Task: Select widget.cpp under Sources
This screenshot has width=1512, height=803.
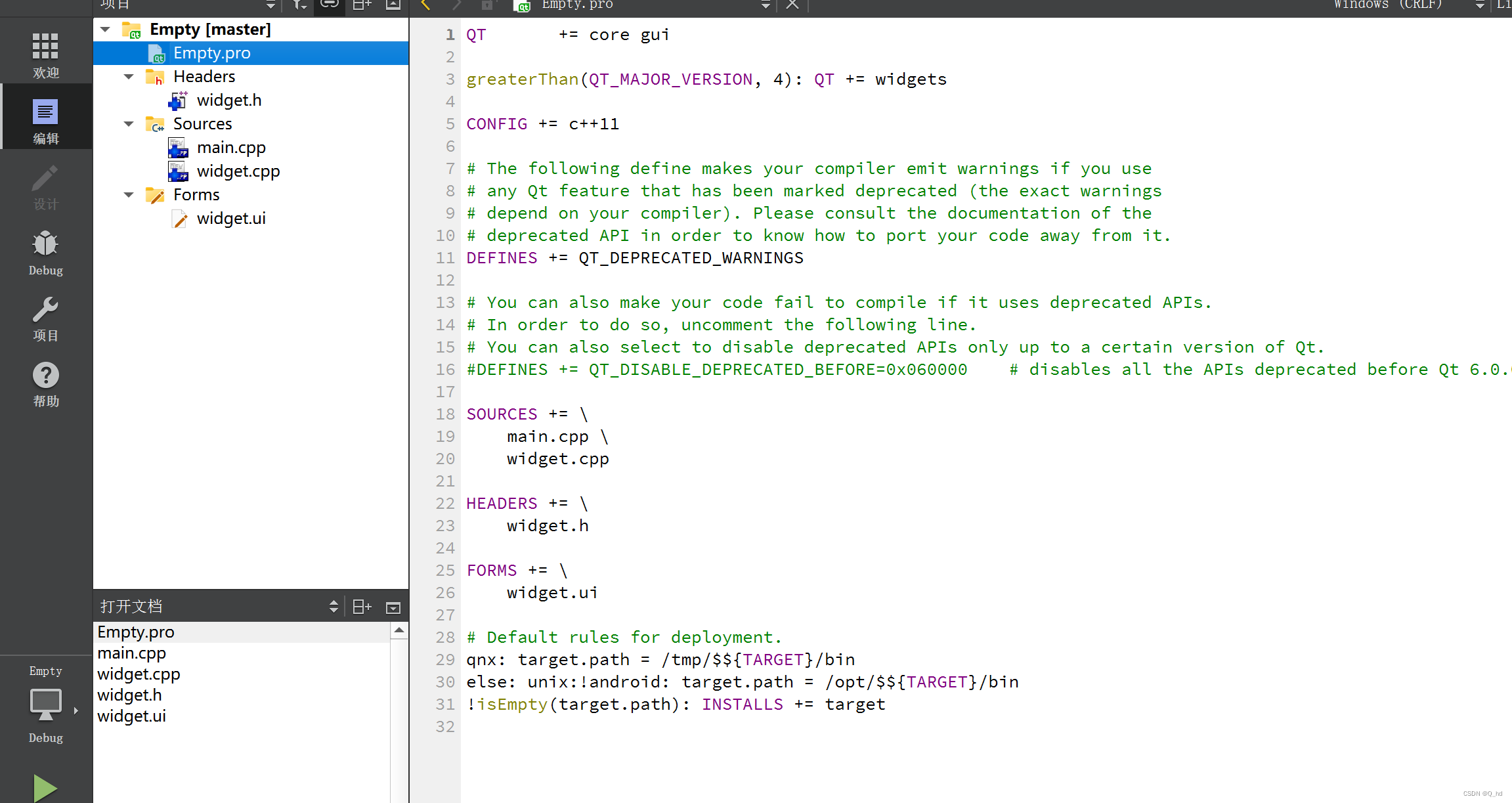Action: [238, 171]
